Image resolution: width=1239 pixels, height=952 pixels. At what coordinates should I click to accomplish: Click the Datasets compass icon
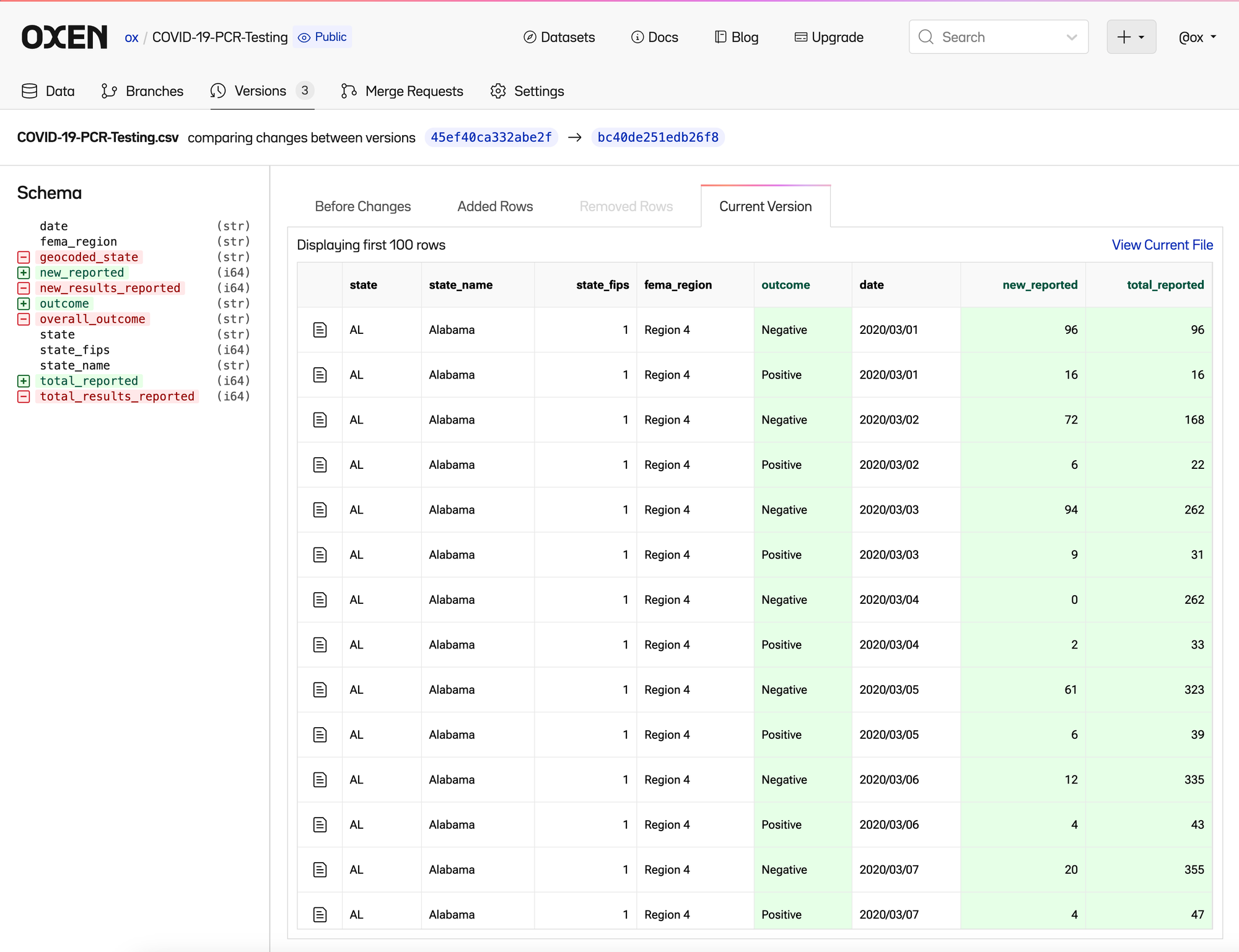tap(530, 37)
